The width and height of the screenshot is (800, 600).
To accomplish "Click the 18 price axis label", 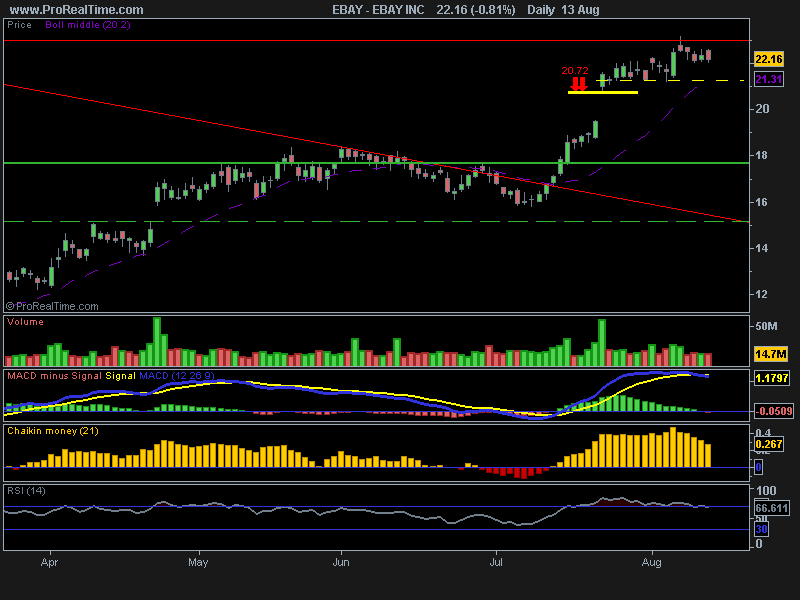I will click(x=761, y=155).
